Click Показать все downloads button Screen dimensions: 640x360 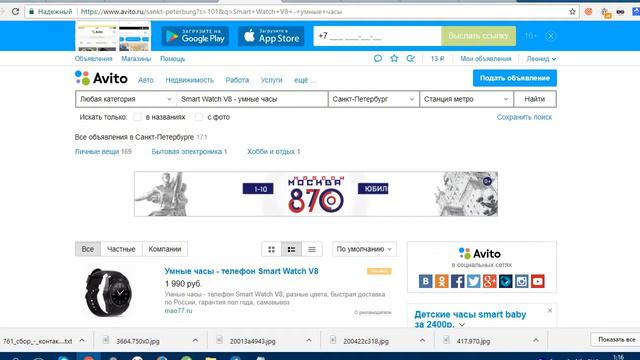(616, 339)
